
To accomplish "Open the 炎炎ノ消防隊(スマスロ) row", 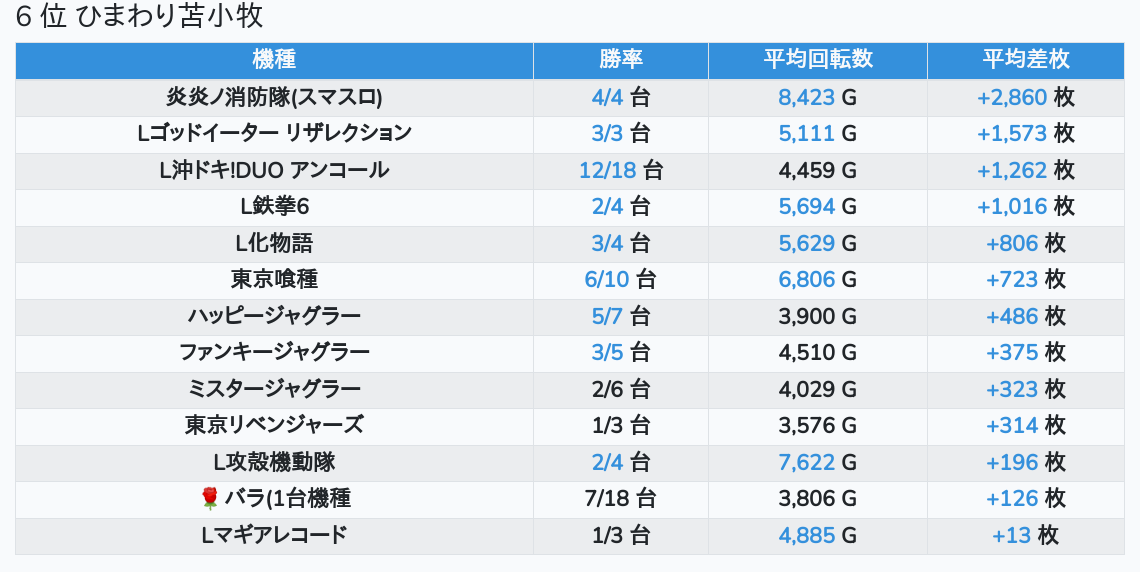I will (274, 97).
